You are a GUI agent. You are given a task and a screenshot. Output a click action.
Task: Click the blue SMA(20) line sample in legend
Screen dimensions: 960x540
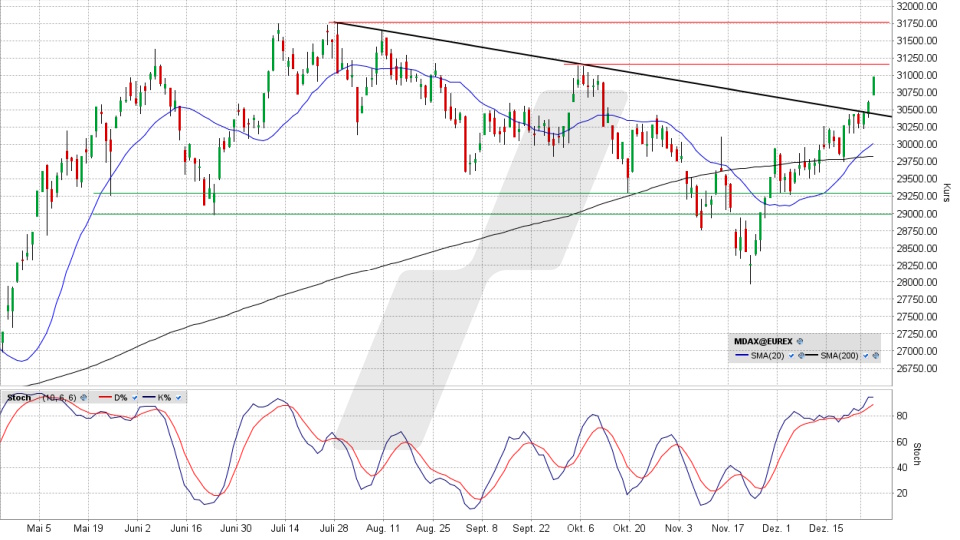tap(741, 355)
